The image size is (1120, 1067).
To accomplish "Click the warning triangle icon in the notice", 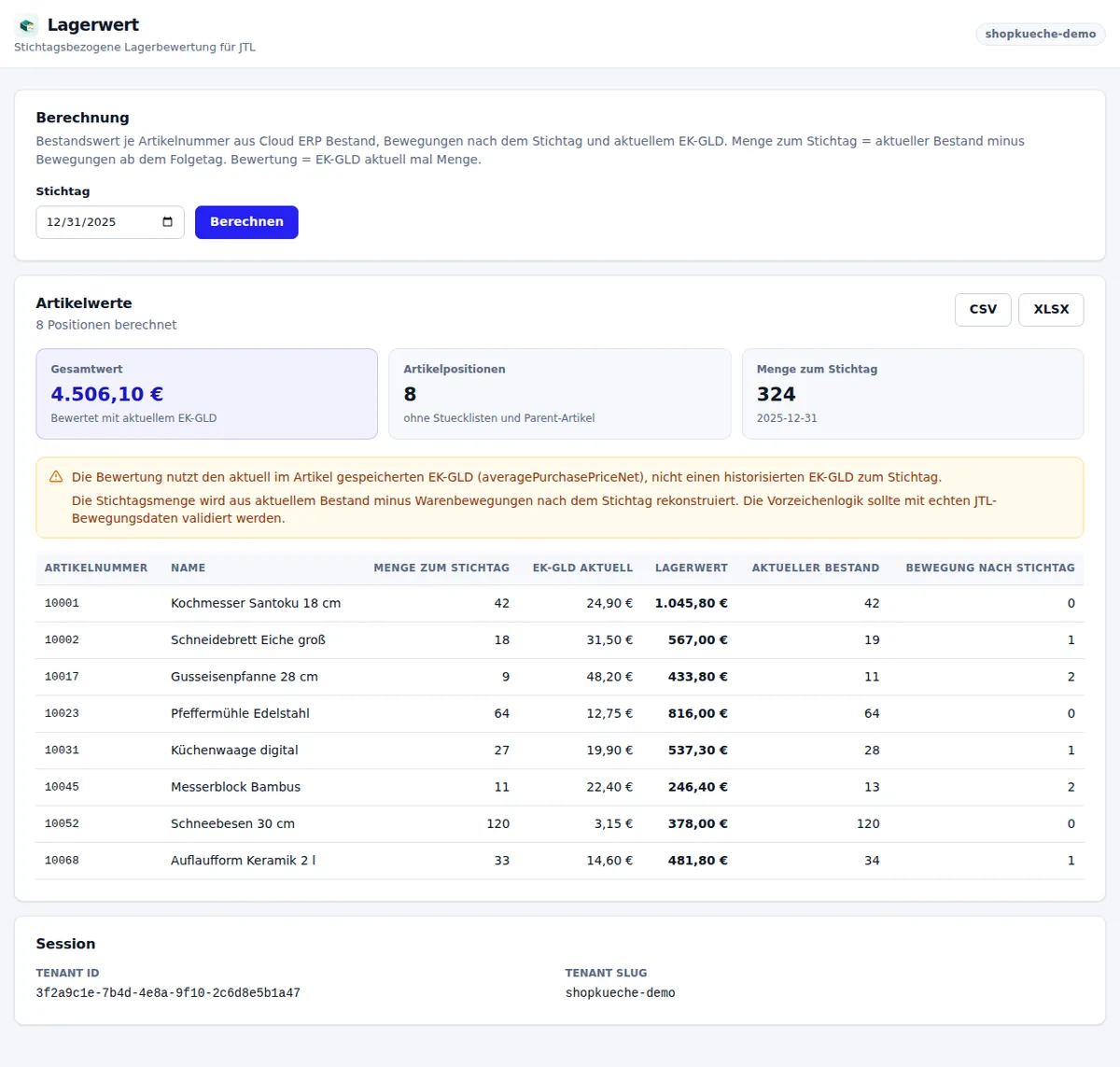I will pos(56,477).
